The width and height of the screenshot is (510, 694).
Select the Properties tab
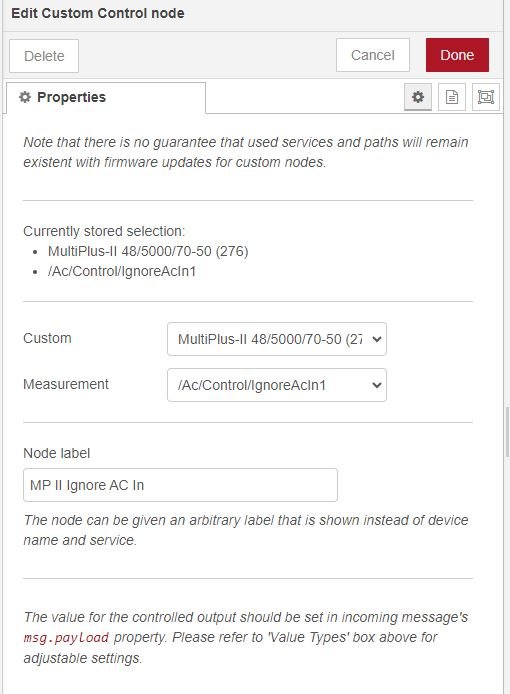[106, 97]
